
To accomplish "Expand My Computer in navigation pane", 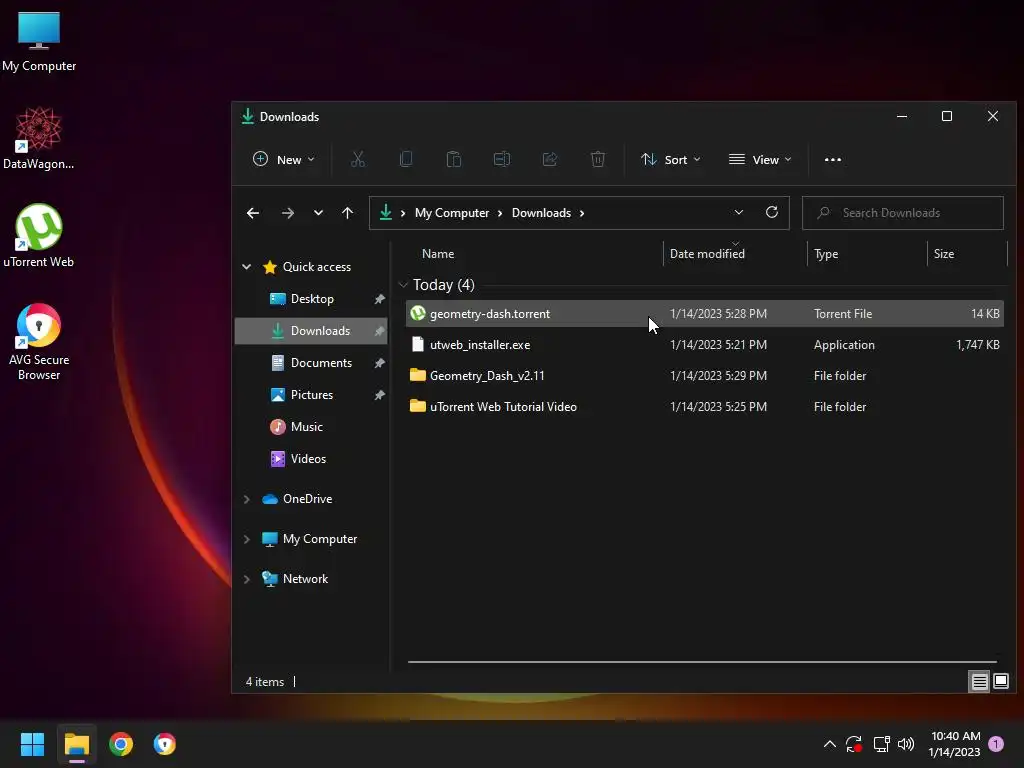I will pyautogui.click(x=246, y=539).
